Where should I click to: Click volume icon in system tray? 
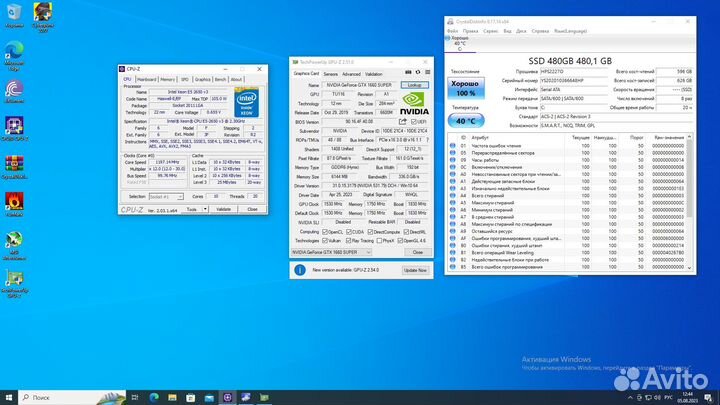tap(658, 397)
